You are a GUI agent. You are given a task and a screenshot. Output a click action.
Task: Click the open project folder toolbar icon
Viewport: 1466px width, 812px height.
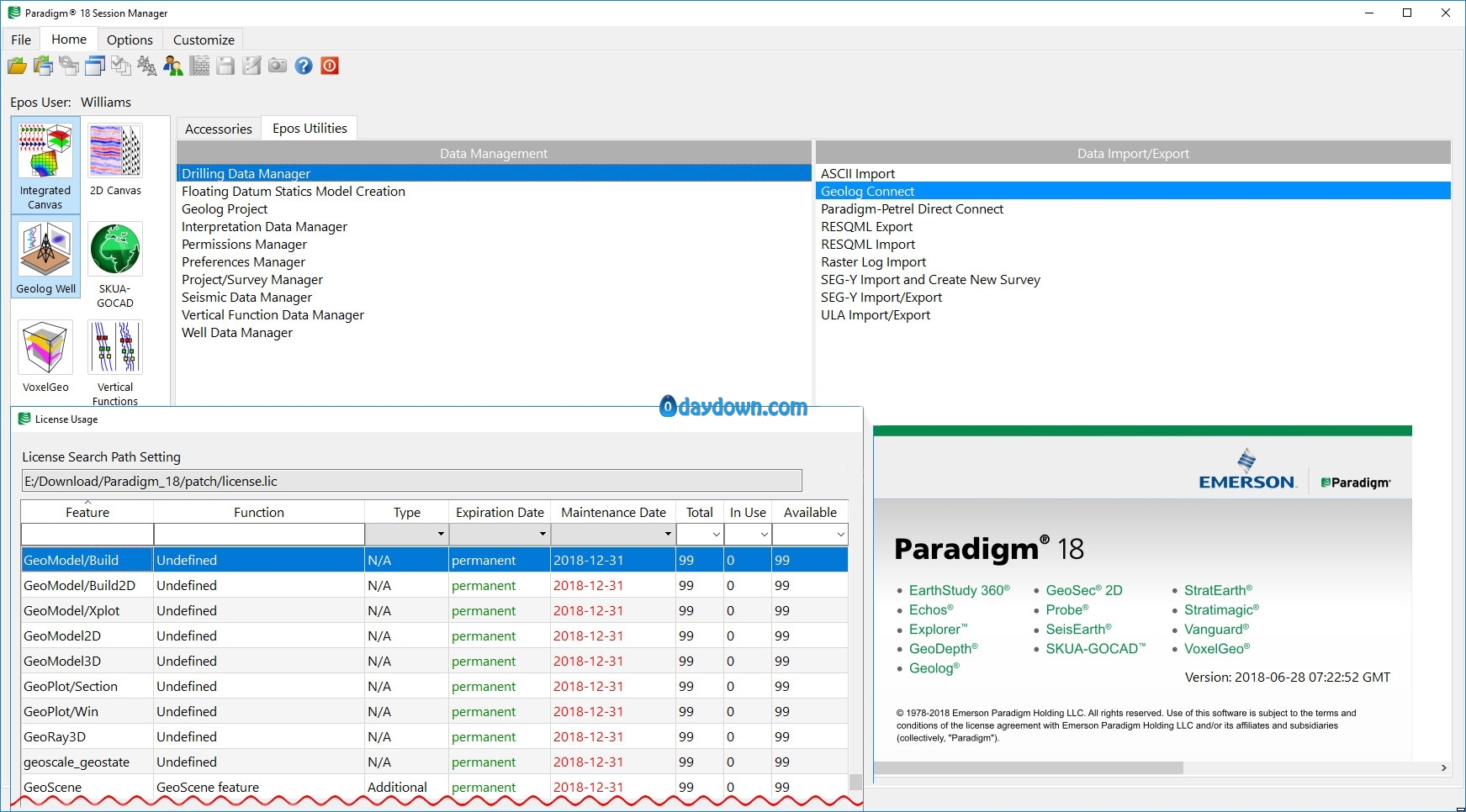pyautogui.click(x=17, y=66)
